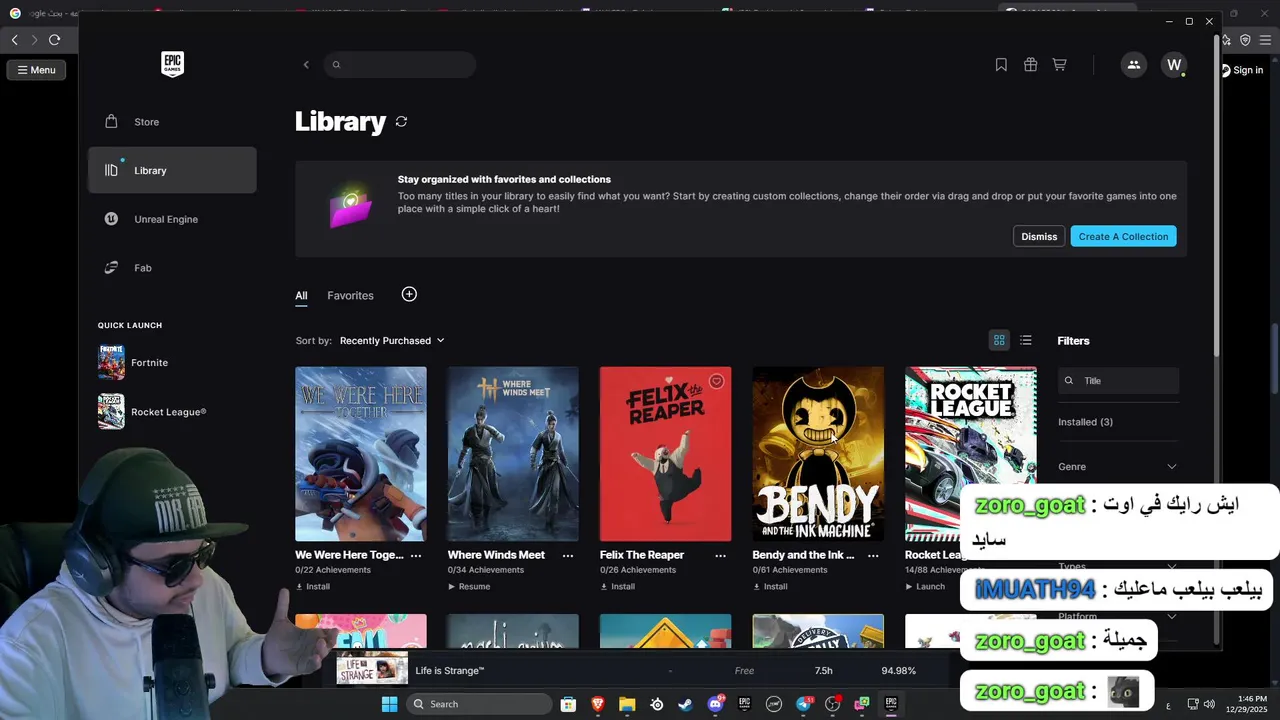Screen dimensions: 1280x720
Task: Click the taskbar Search box
Action: tap(480, 704)
